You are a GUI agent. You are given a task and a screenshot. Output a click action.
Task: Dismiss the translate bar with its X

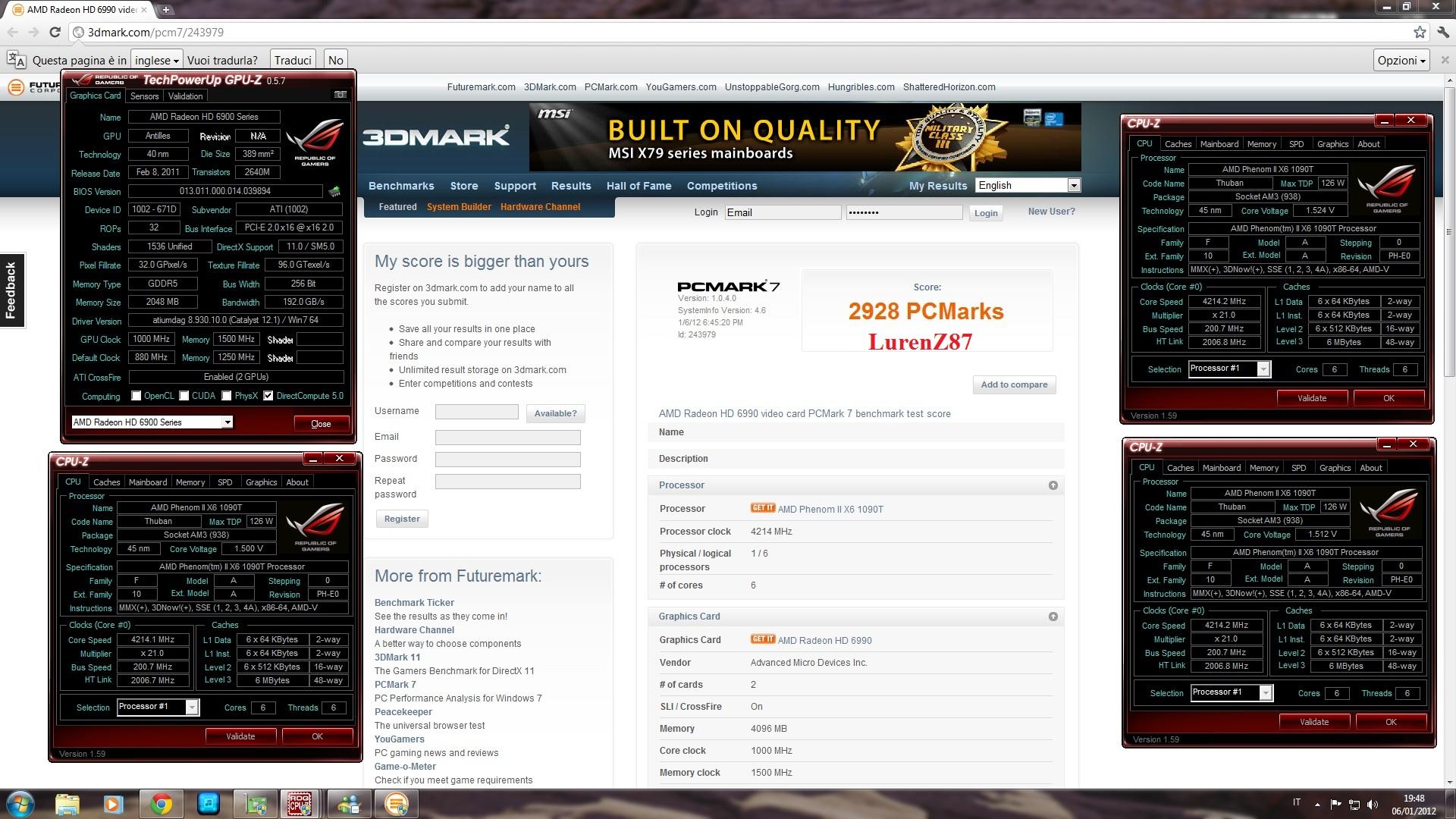[x=1445, y=60]
